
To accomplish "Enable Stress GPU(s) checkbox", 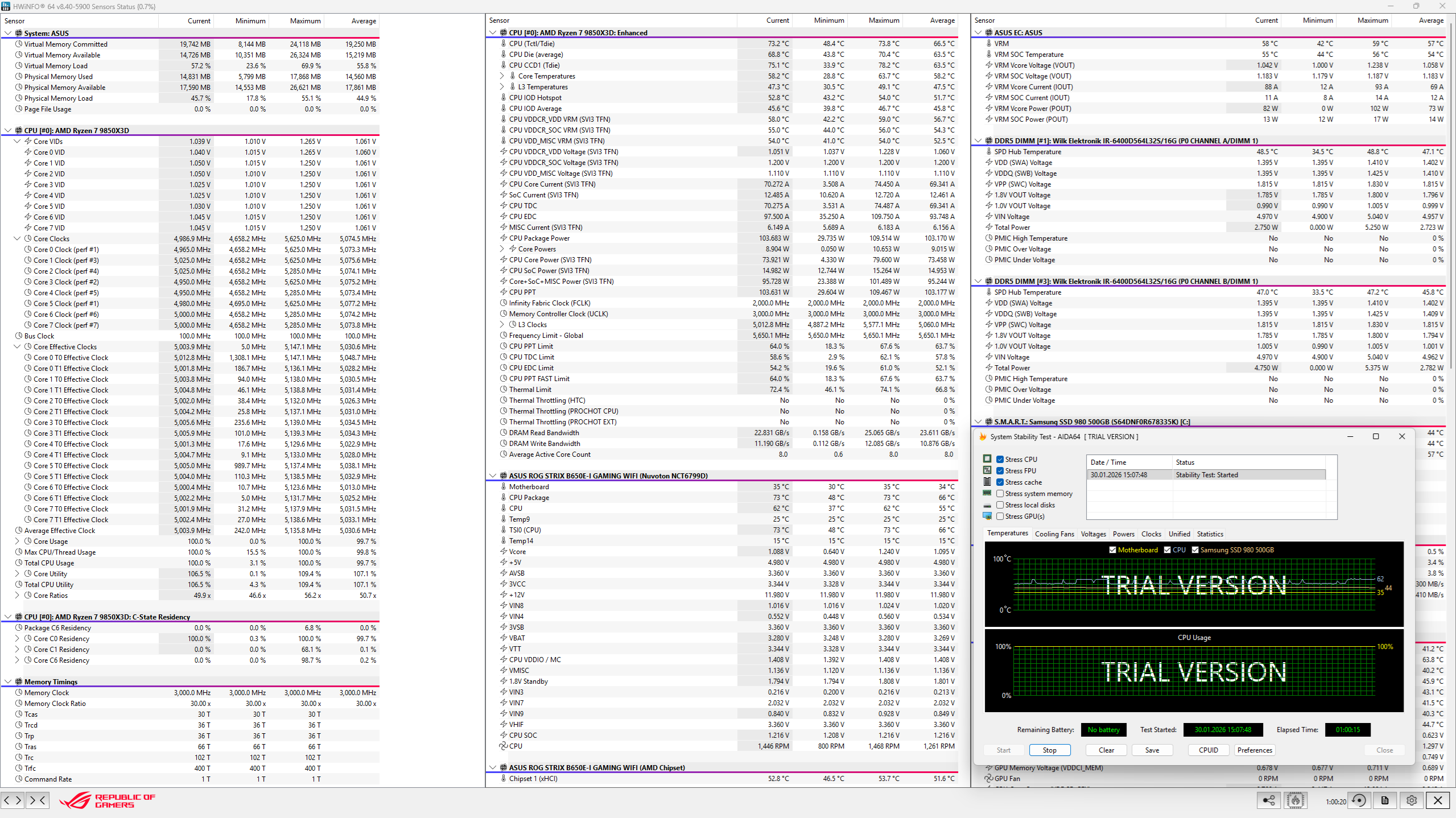I will pyautogui.click(x=1000, y=516).
